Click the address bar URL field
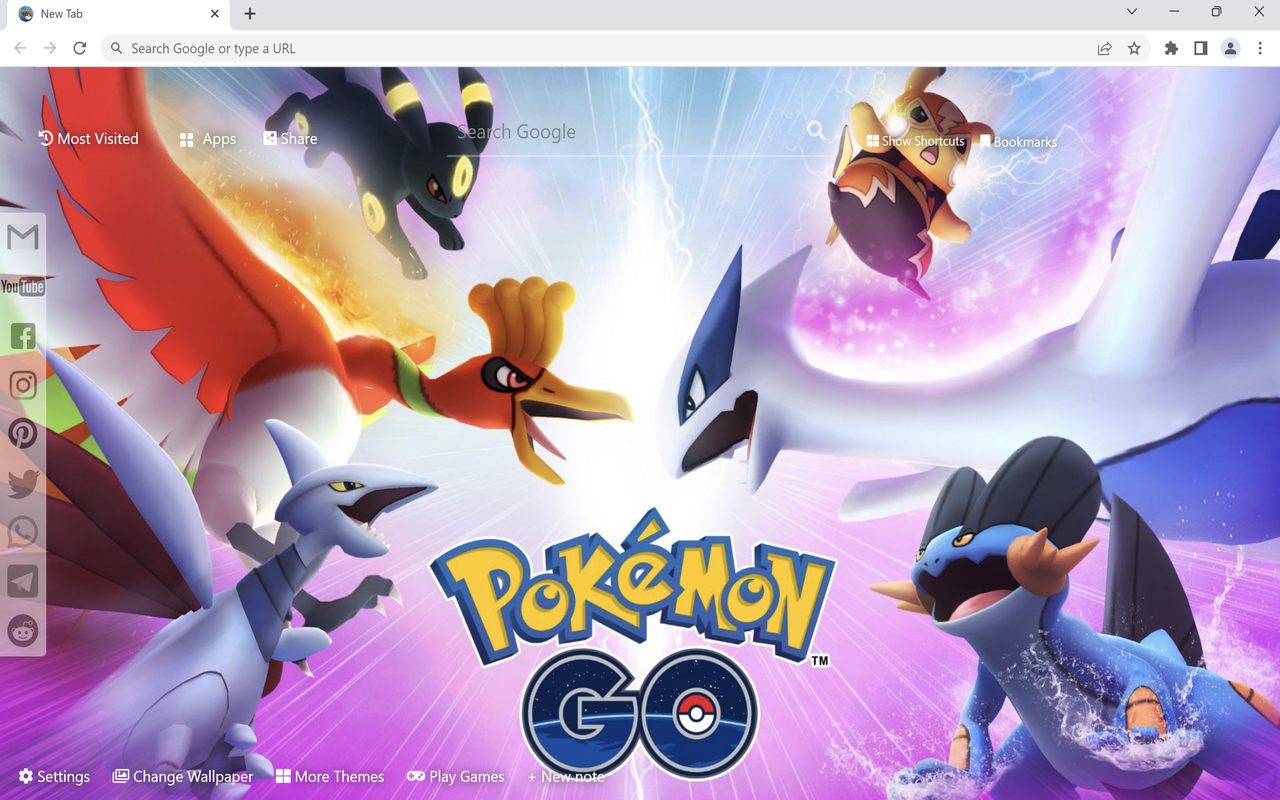Image resolution: width=1280 pixels, height=800 pixels. [600, 48]
